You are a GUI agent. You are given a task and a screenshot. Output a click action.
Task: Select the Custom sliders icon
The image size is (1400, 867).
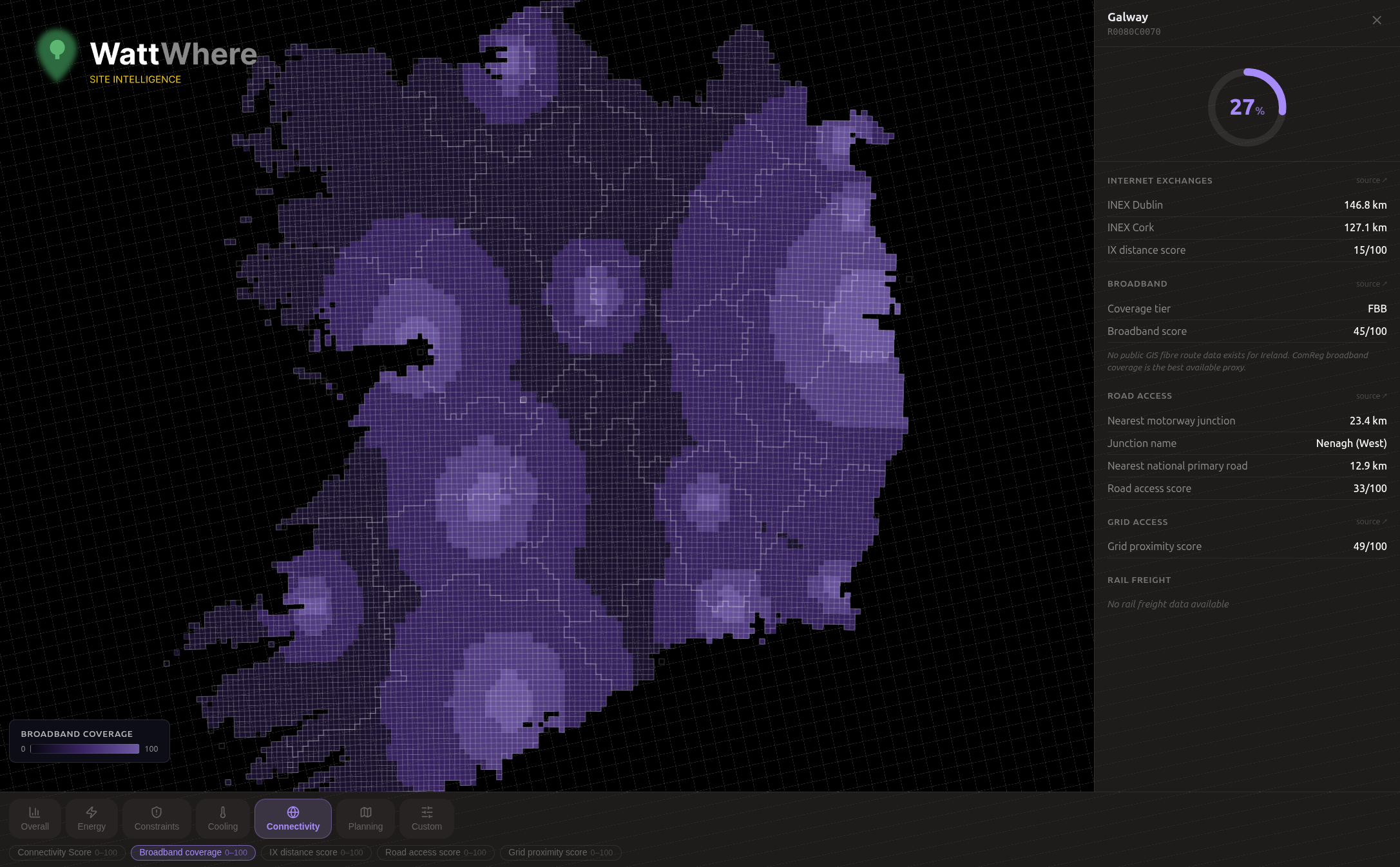(x=427, y=812)
